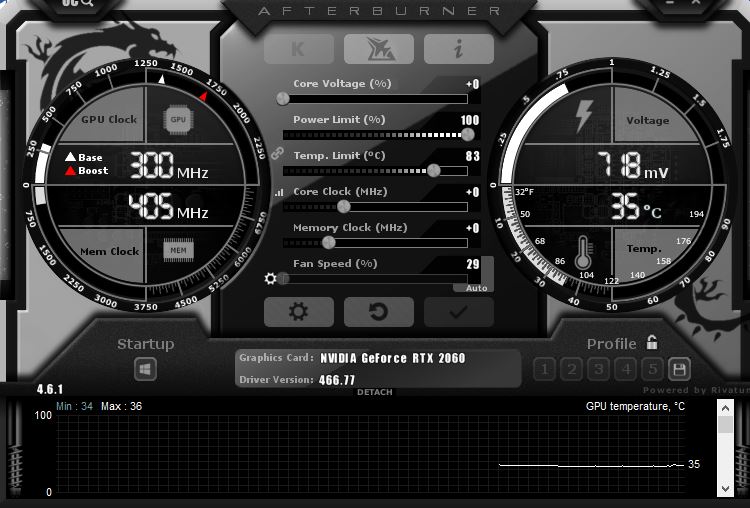The image size is (750, 508).
Task: Click the Core Clock slider handle
Action: point(343,207)
